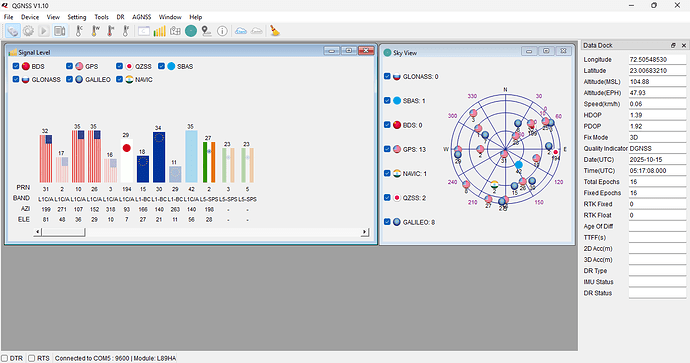The height and width of the screenshot is (363, 690).
Task: Click the Signal Level horizontal scrollbar thumb
Action: coord(63,231)
